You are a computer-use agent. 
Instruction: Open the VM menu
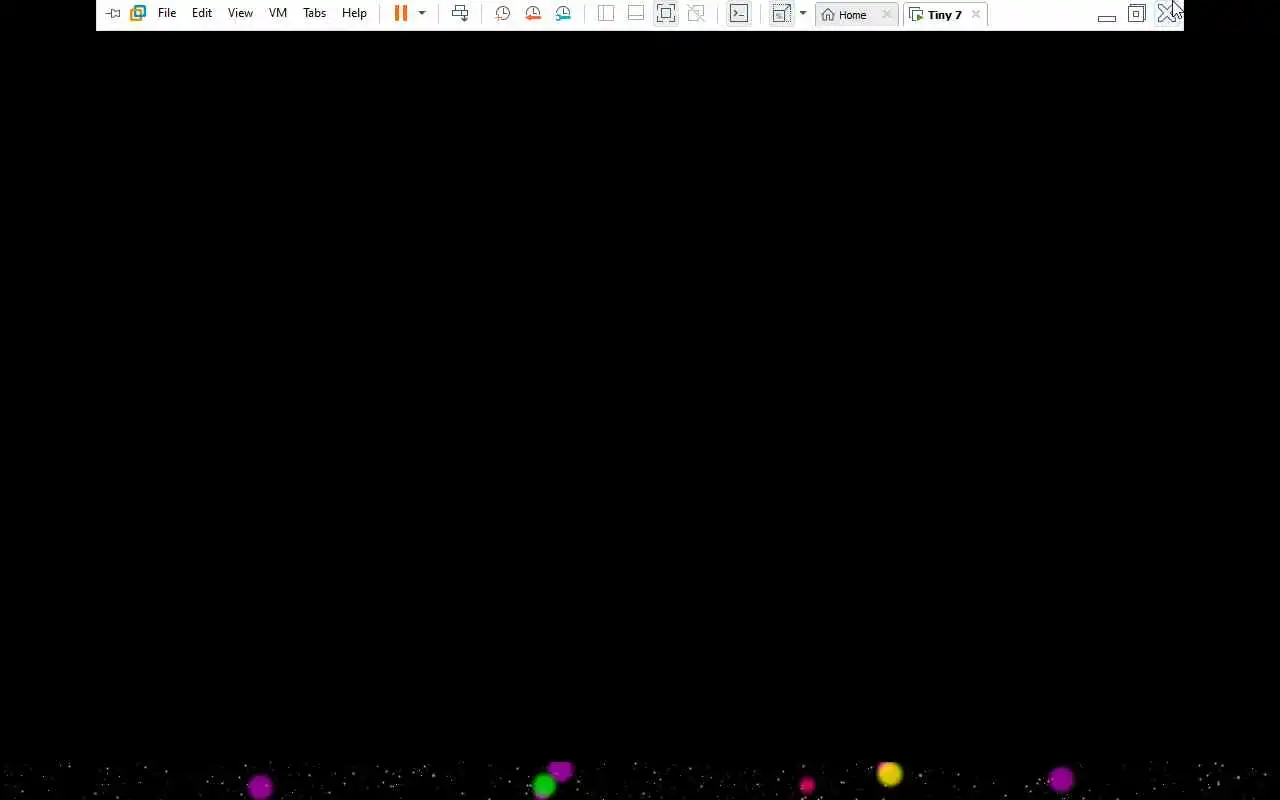278,13
